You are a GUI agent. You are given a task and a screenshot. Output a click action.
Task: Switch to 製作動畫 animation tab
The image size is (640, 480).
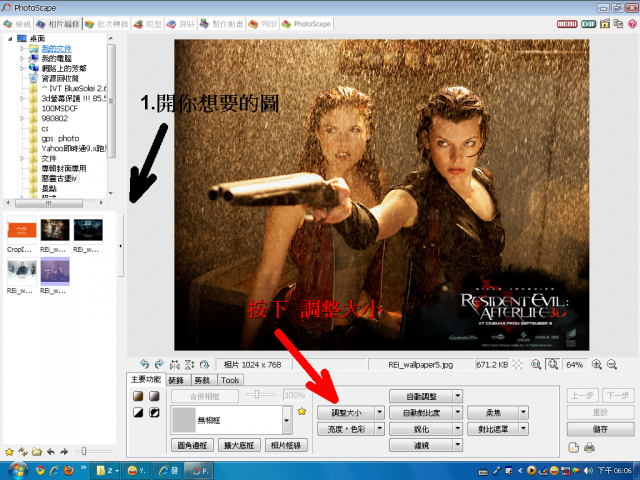coord(222,24)
